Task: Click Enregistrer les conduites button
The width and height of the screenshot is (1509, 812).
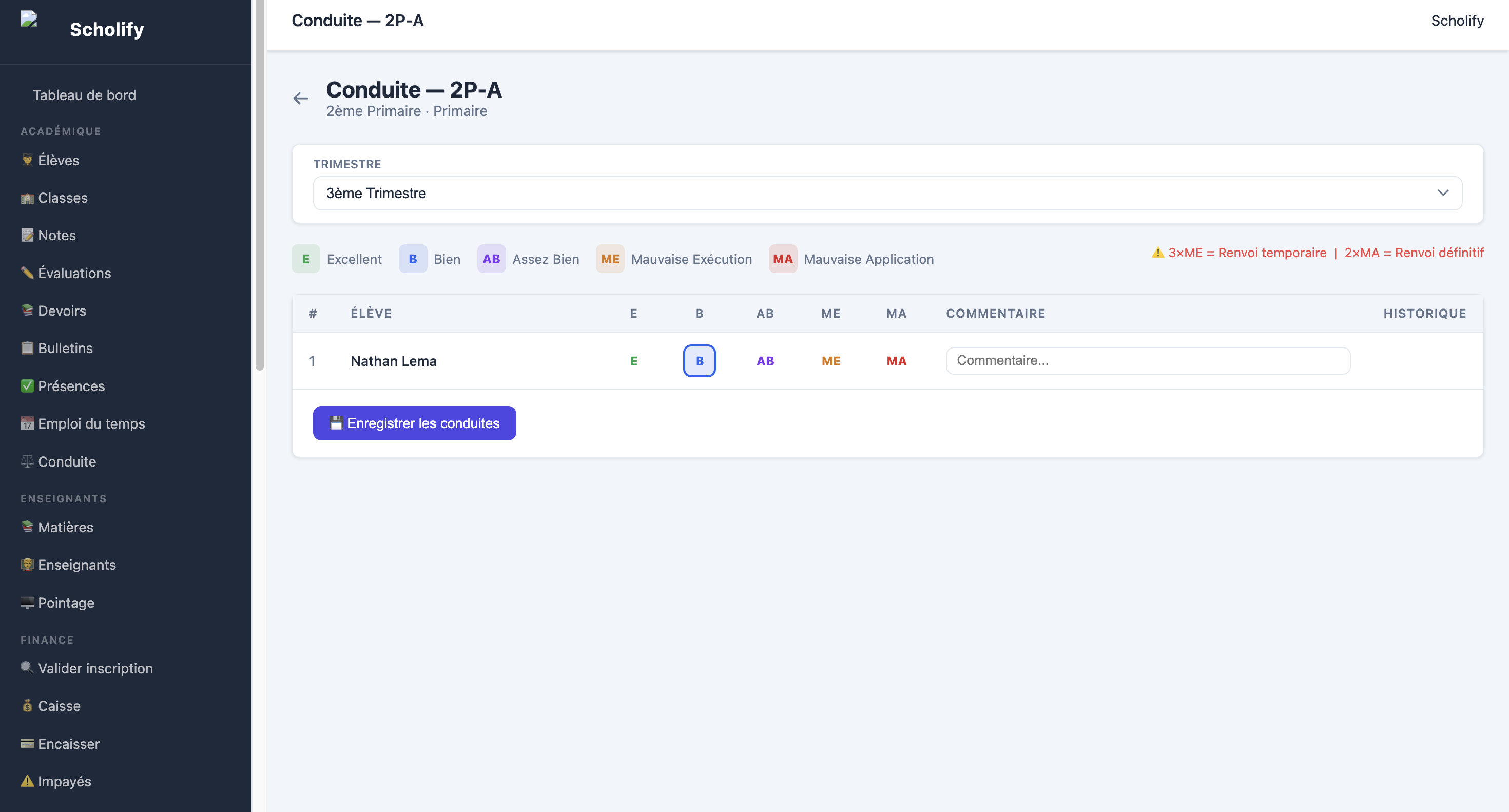Action: coord(414,423)
